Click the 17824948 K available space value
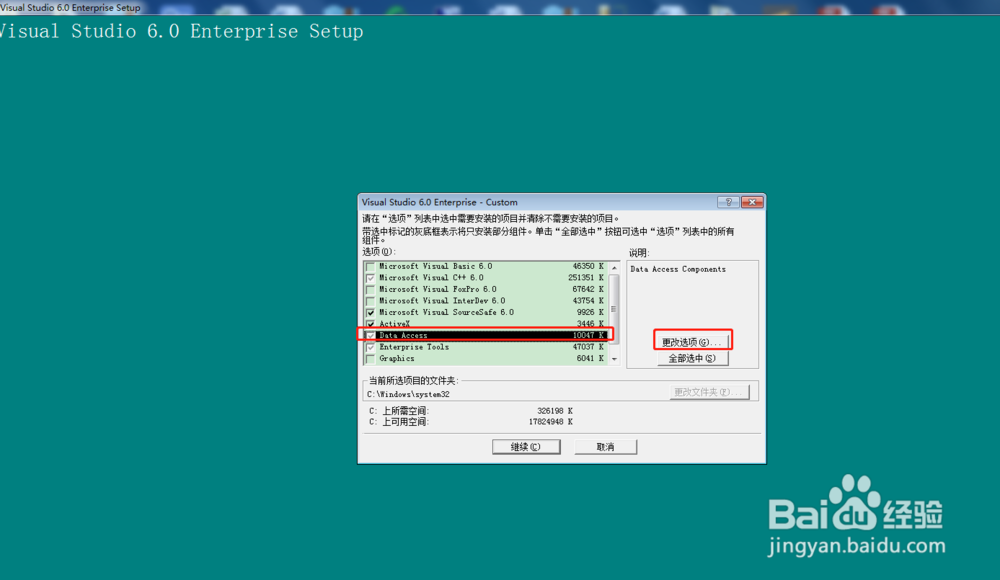The width and height of the screenshot is (1000, 580). 550,422
